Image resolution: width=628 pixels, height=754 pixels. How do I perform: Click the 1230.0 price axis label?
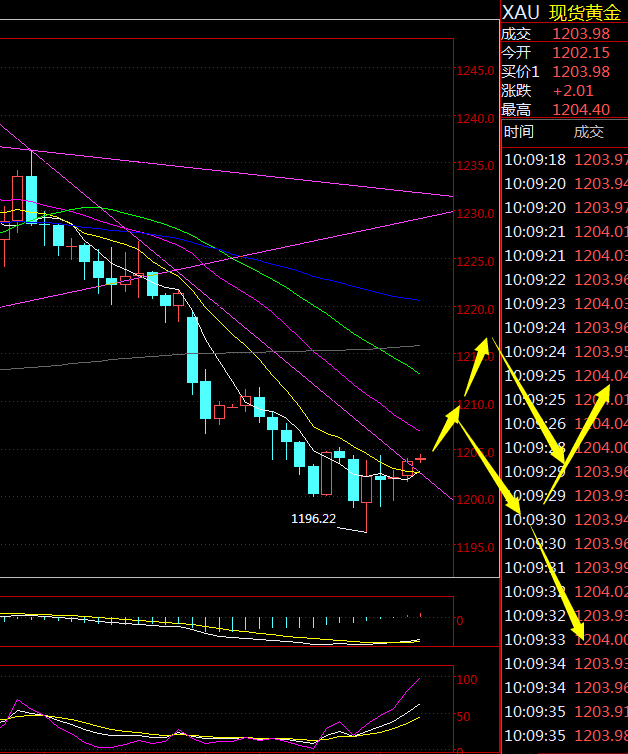tap(475, 214)
